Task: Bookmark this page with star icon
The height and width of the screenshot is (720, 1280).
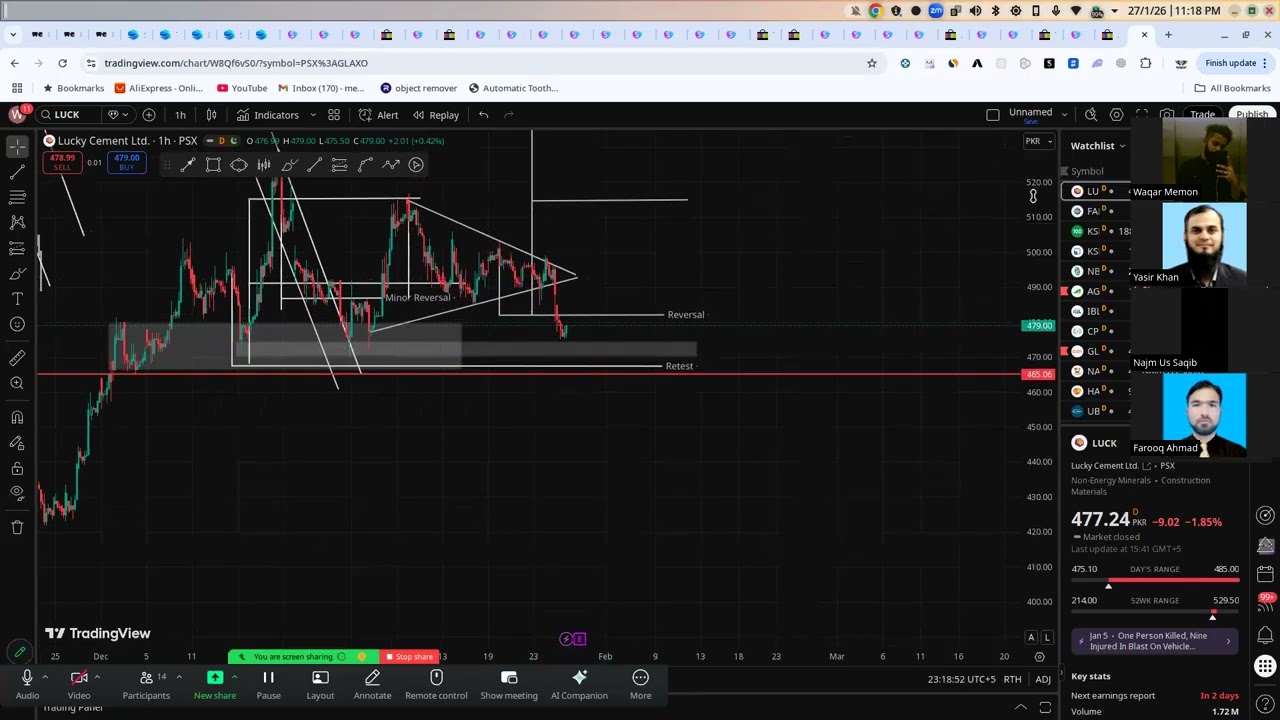Action: 872,63
